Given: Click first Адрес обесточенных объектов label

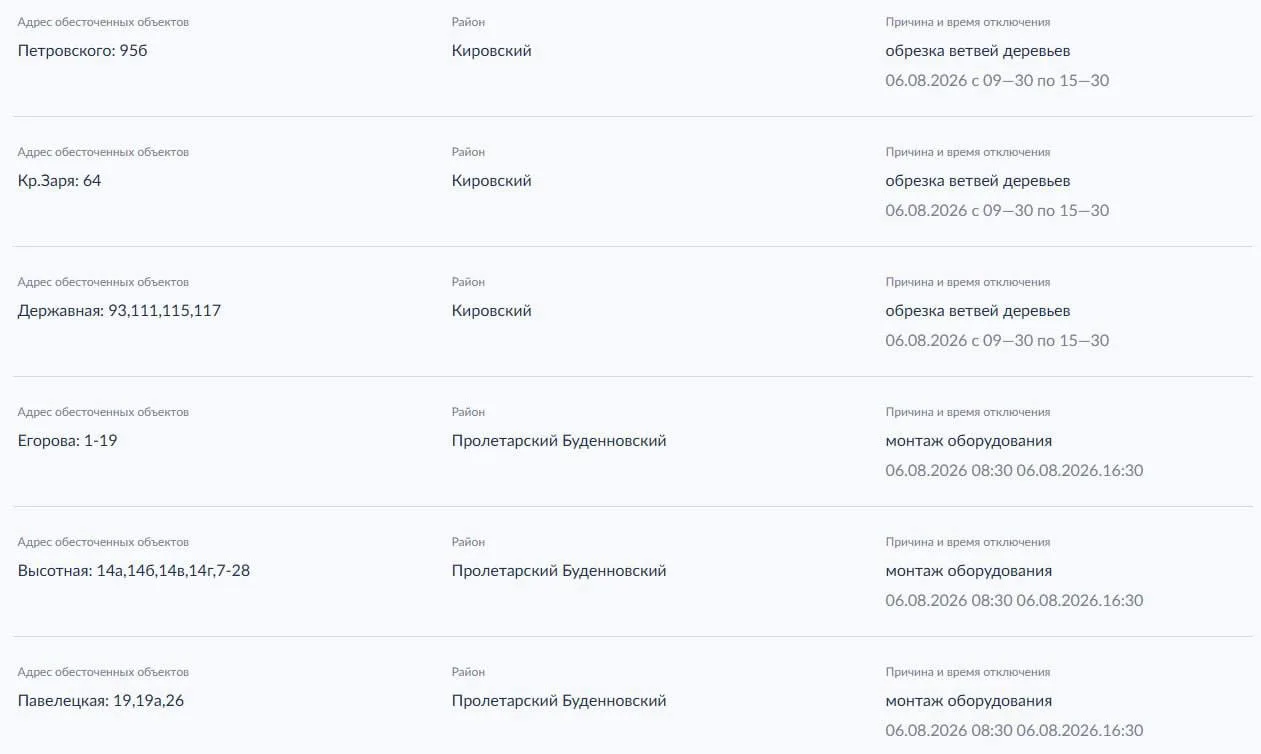Looking at the screenshot, I should pyautogui.click(x=103, y=22).
